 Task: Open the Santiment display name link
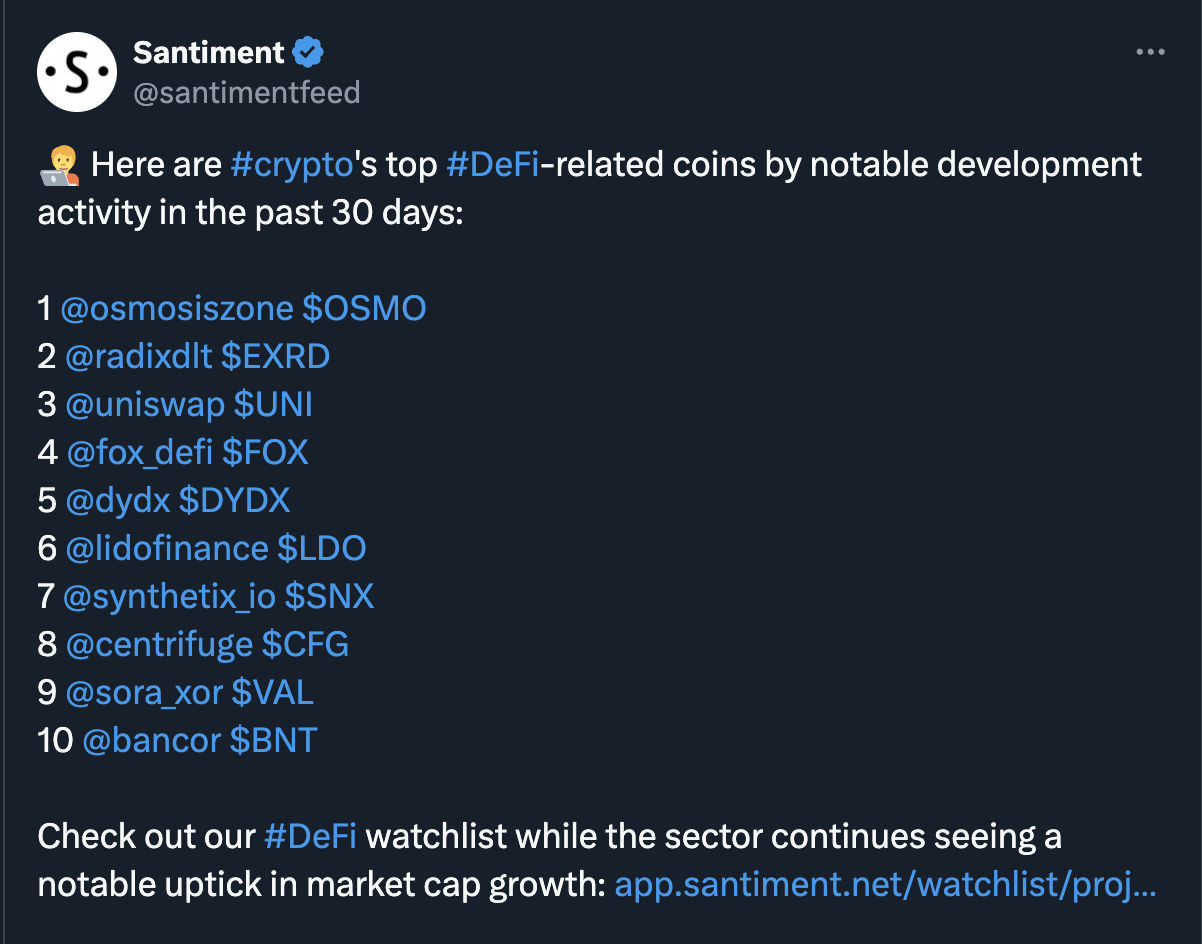tap(208, 52)
